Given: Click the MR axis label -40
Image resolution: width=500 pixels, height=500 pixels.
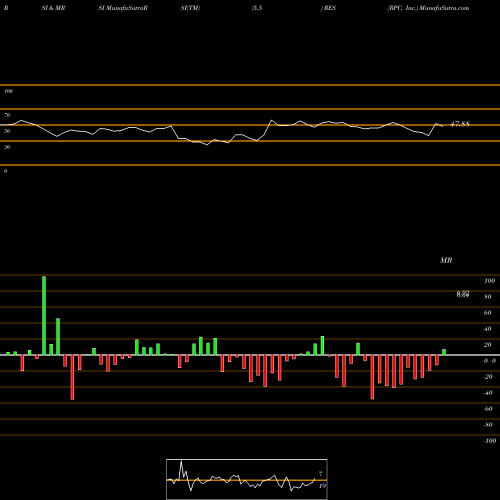Looking at the screenshot, I should click(488, 393).
